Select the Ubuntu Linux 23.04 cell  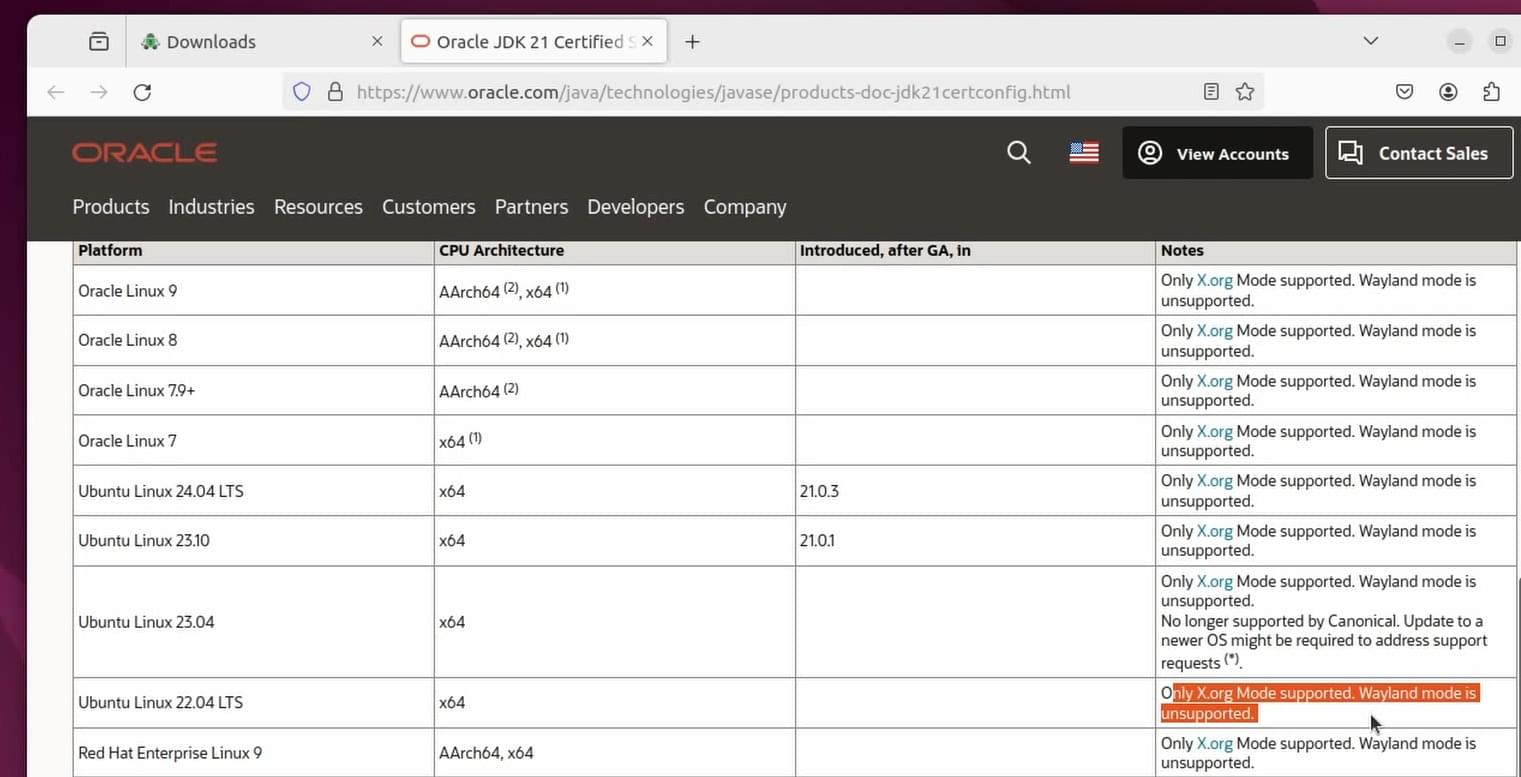[253, 622]
